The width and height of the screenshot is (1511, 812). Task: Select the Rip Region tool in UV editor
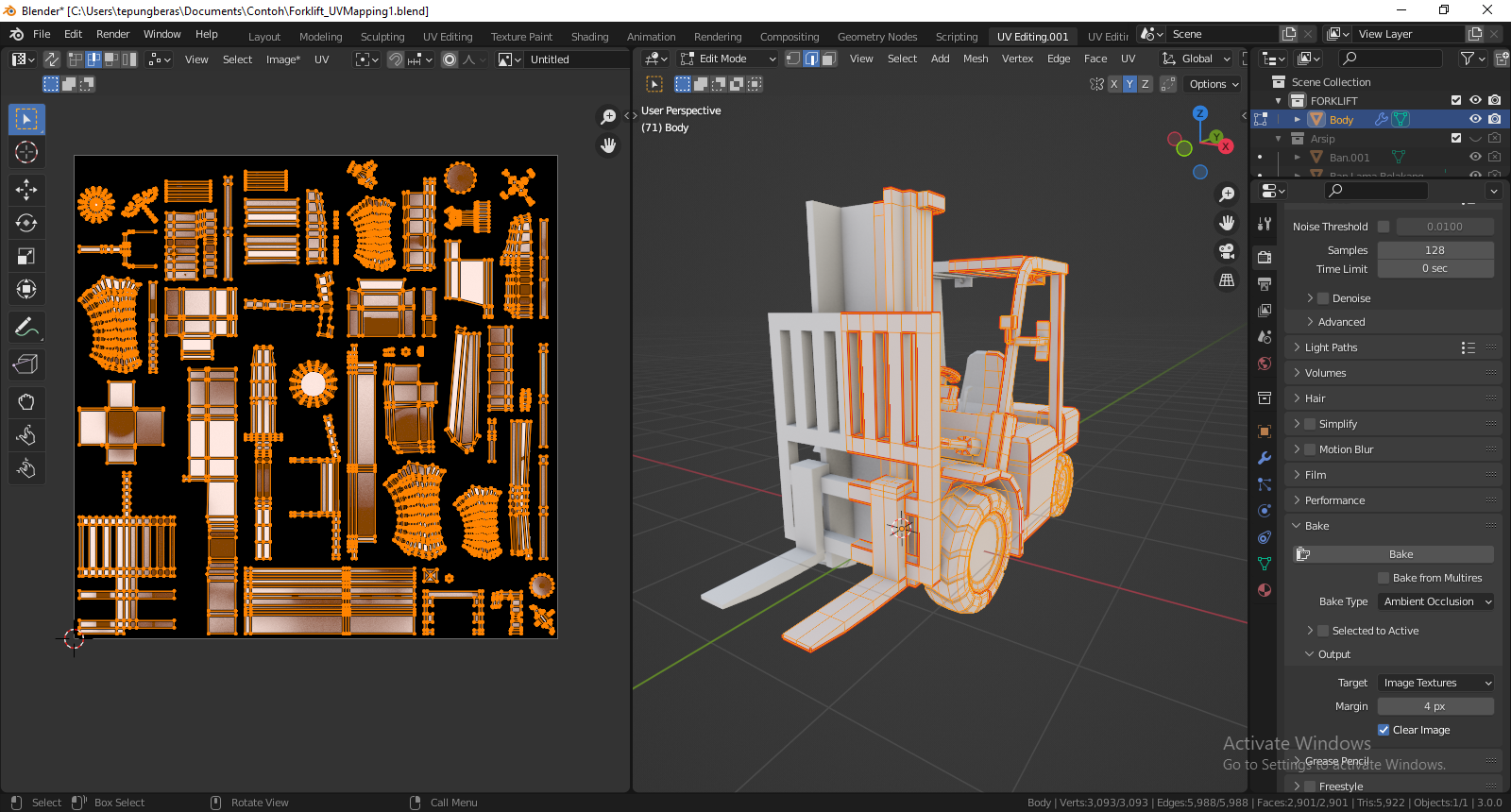click(x=26, y=364)
